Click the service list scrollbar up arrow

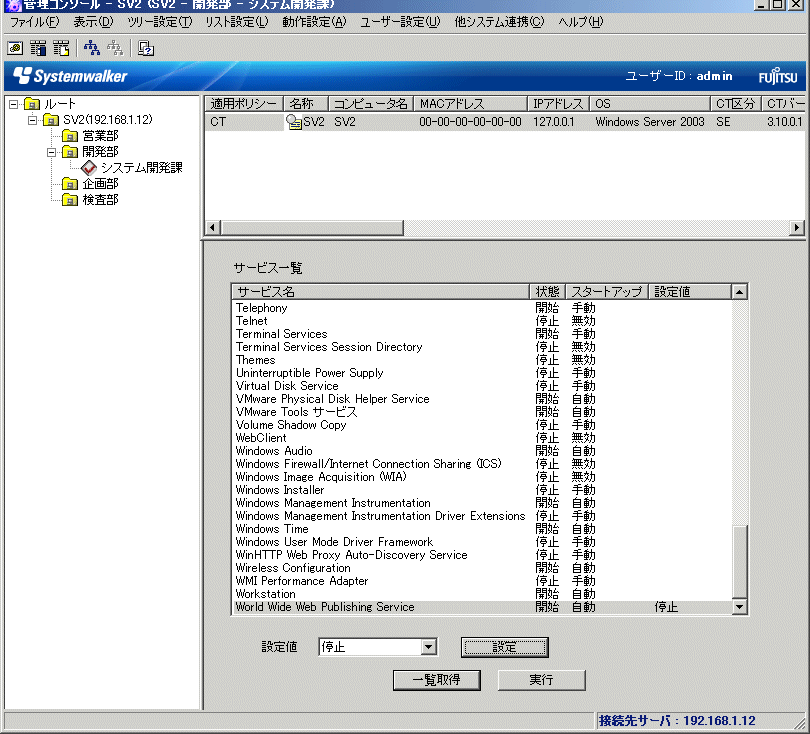coord(739,292)
